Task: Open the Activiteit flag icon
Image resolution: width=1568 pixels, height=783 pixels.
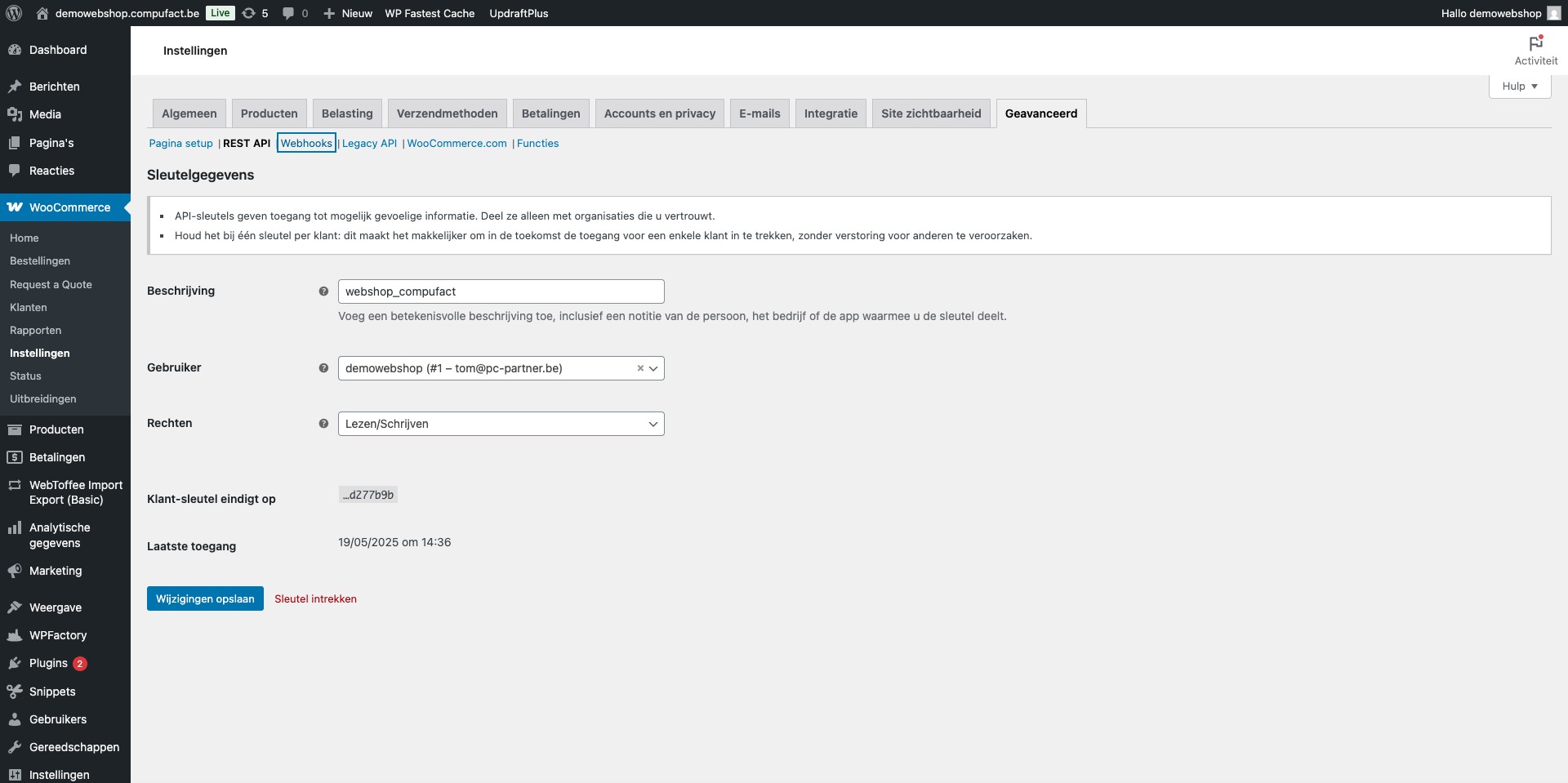Action: pyautogui.click(x=1536, y=43)
